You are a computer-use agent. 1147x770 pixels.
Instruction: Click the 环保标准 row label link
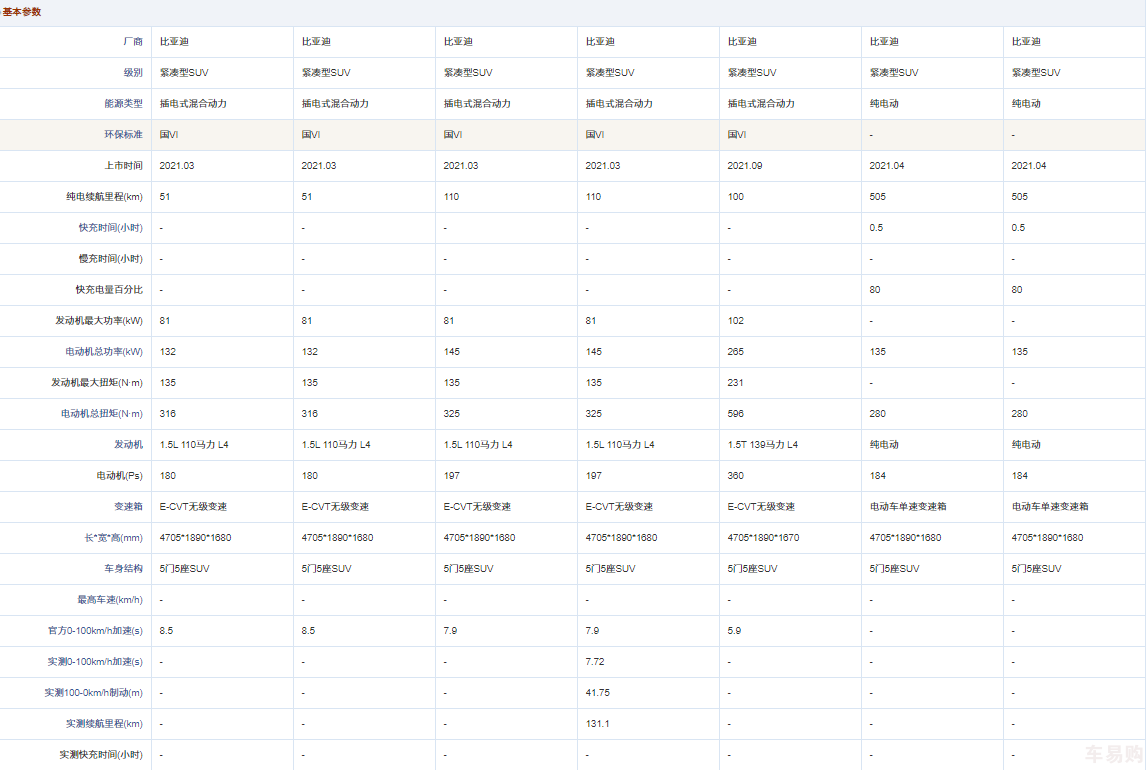[124, 135]
